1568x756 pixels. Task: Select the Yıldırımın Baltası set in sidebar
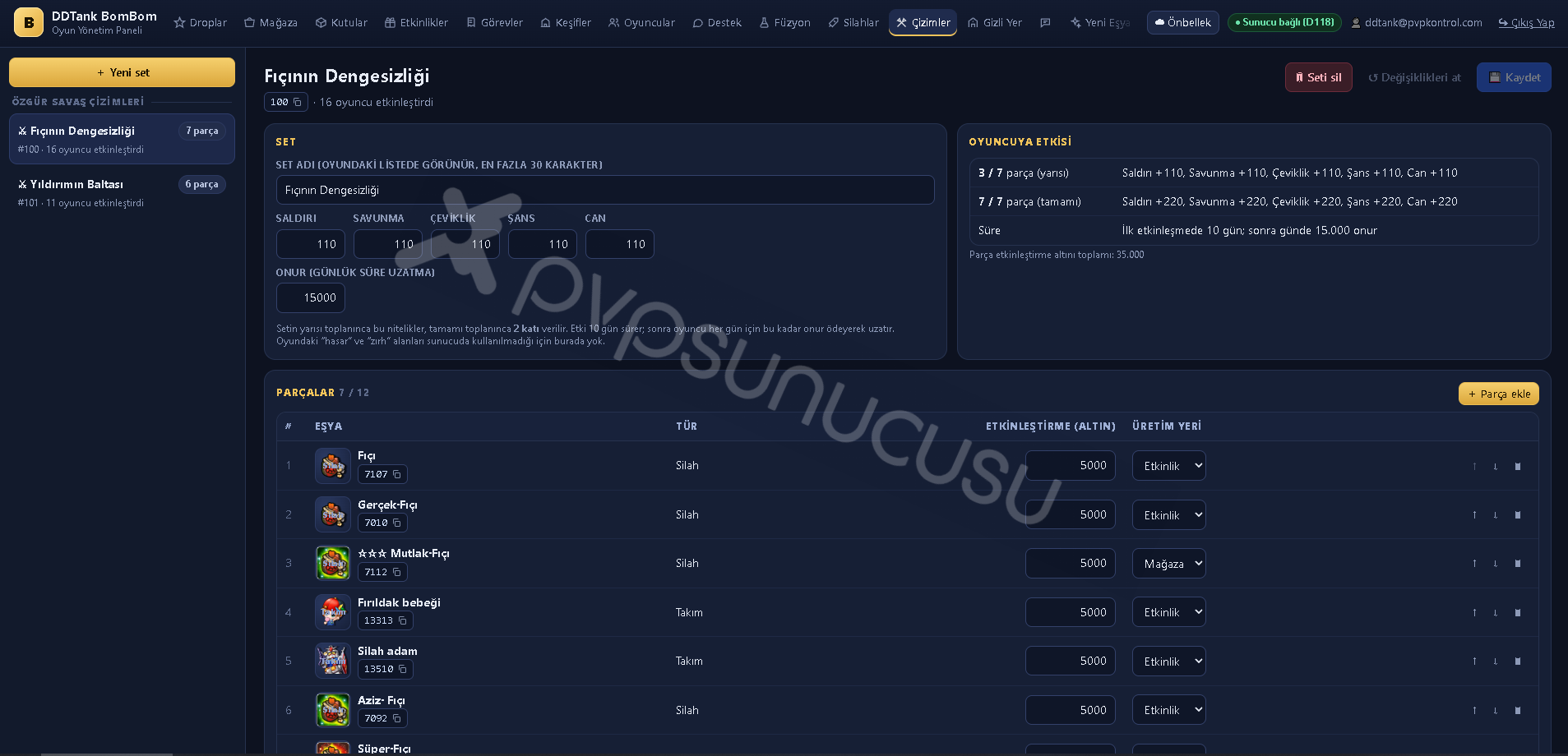coord(122,192)
